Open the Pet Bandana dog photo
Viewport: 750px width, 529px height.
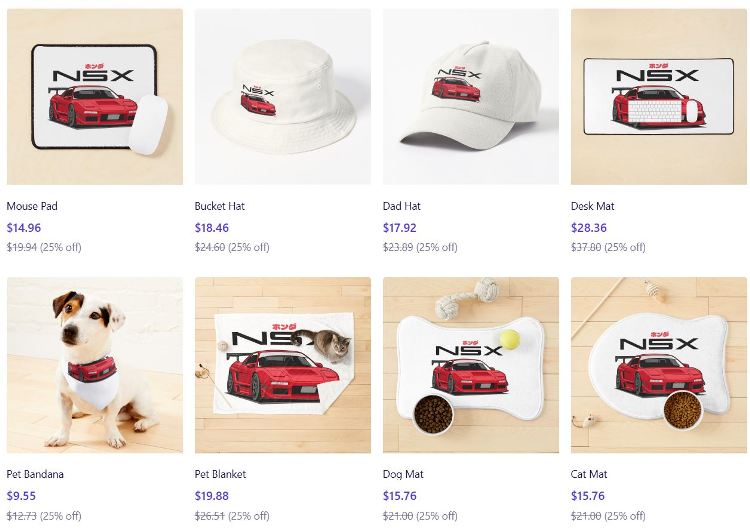tap(95, 365)
